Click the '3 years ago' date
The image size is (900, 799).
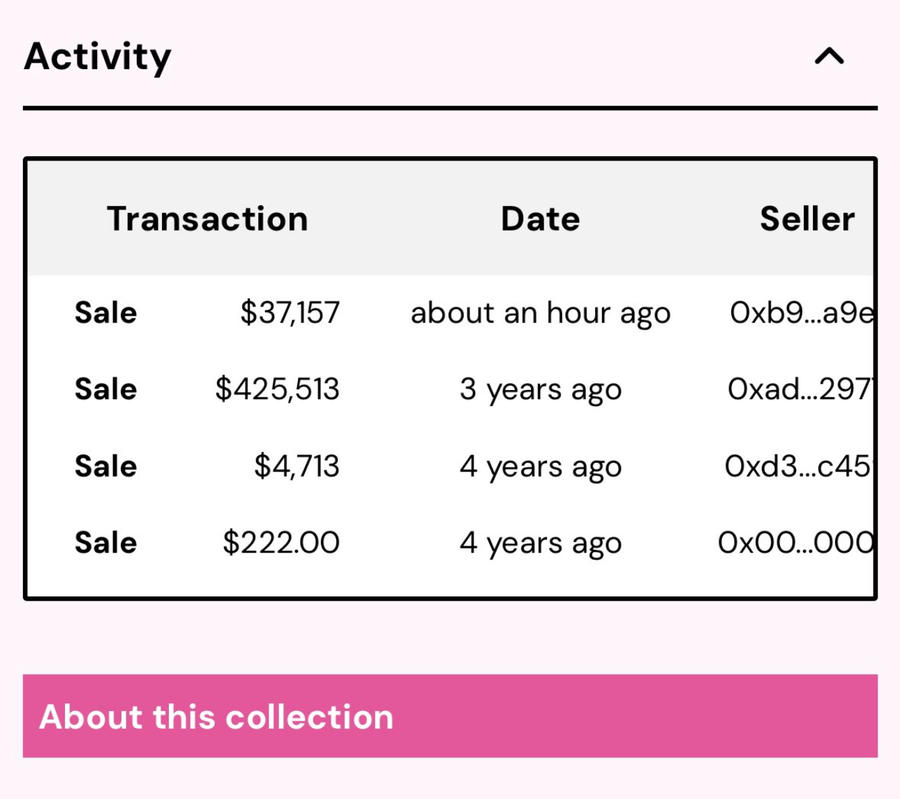point(540,389)
